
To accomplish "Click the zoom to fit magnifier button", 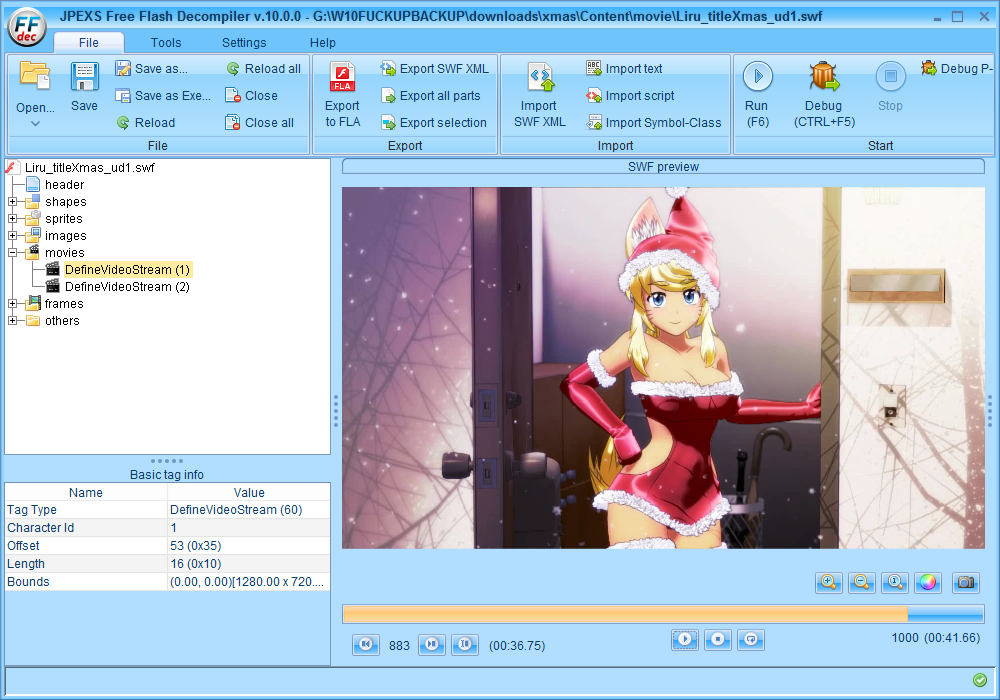I will tap(895, 582).
